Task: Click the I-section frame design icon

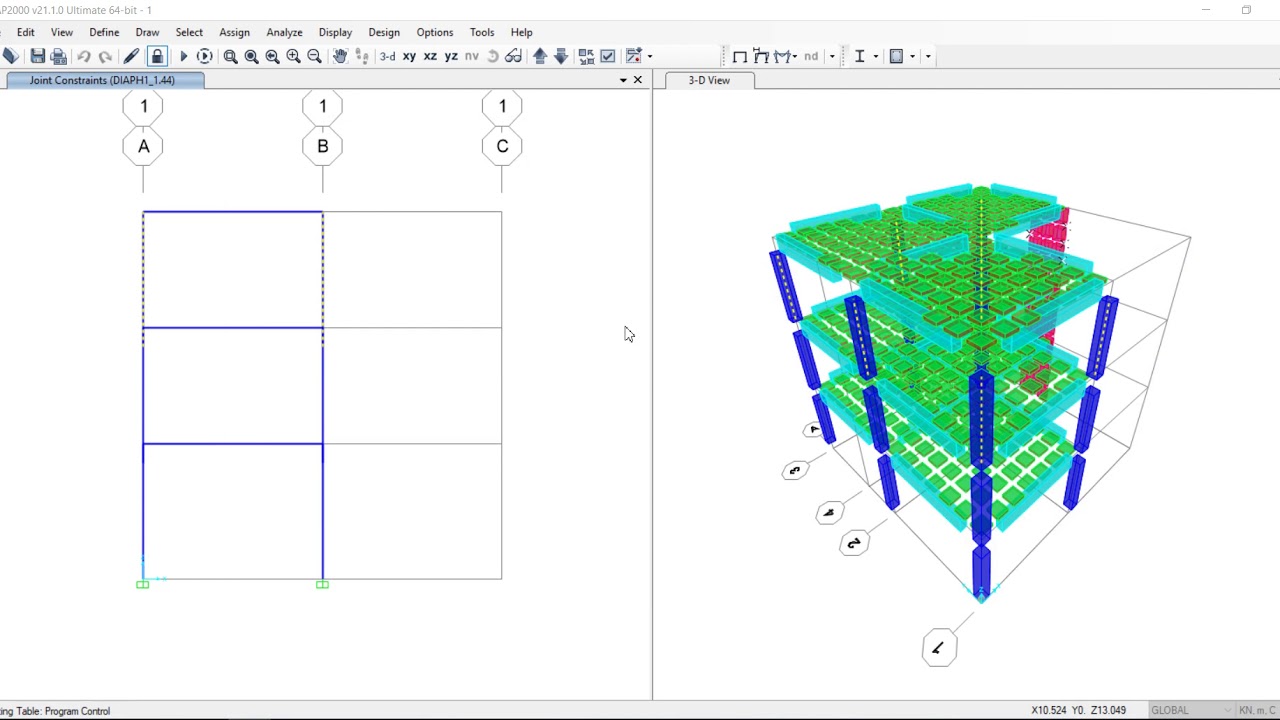Action: click(859, 56)
